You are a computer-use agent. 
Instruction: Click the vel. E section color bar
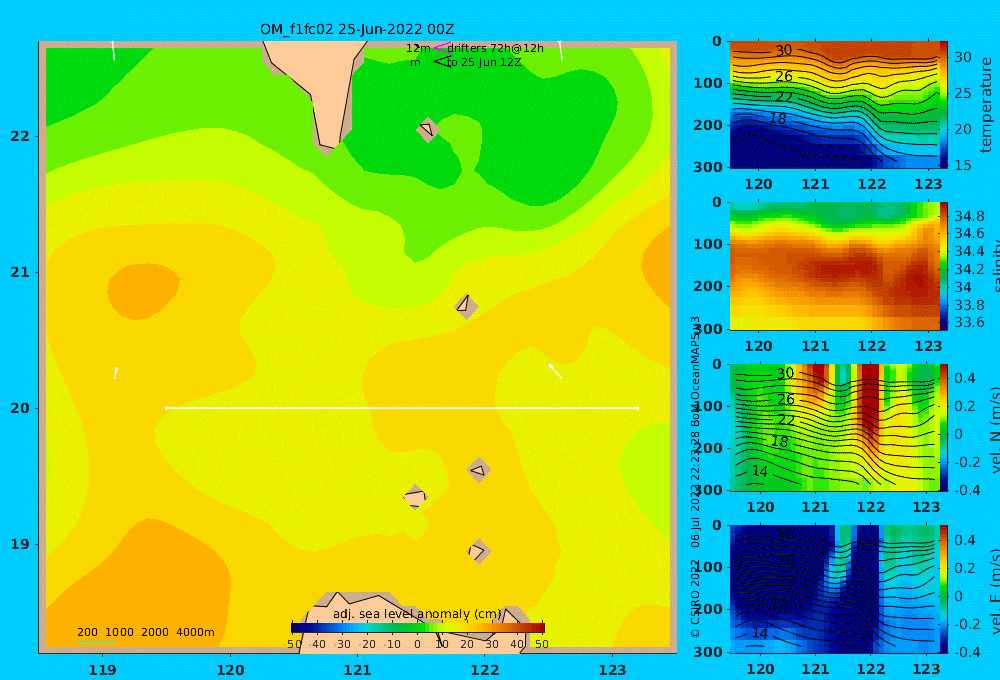(x=944, y=589)
